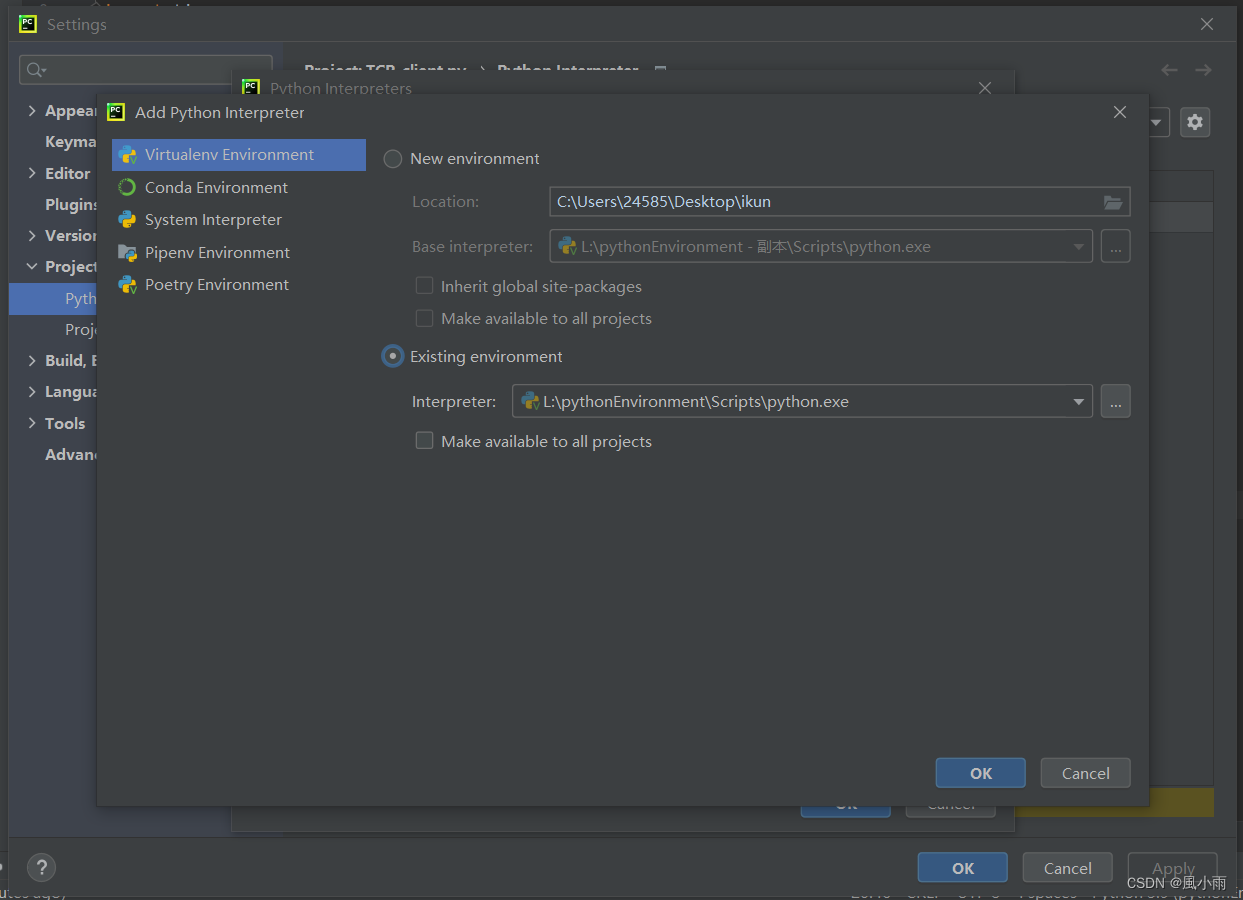Navigate forward with Settings right arrow

click(x=1203, y=70)
